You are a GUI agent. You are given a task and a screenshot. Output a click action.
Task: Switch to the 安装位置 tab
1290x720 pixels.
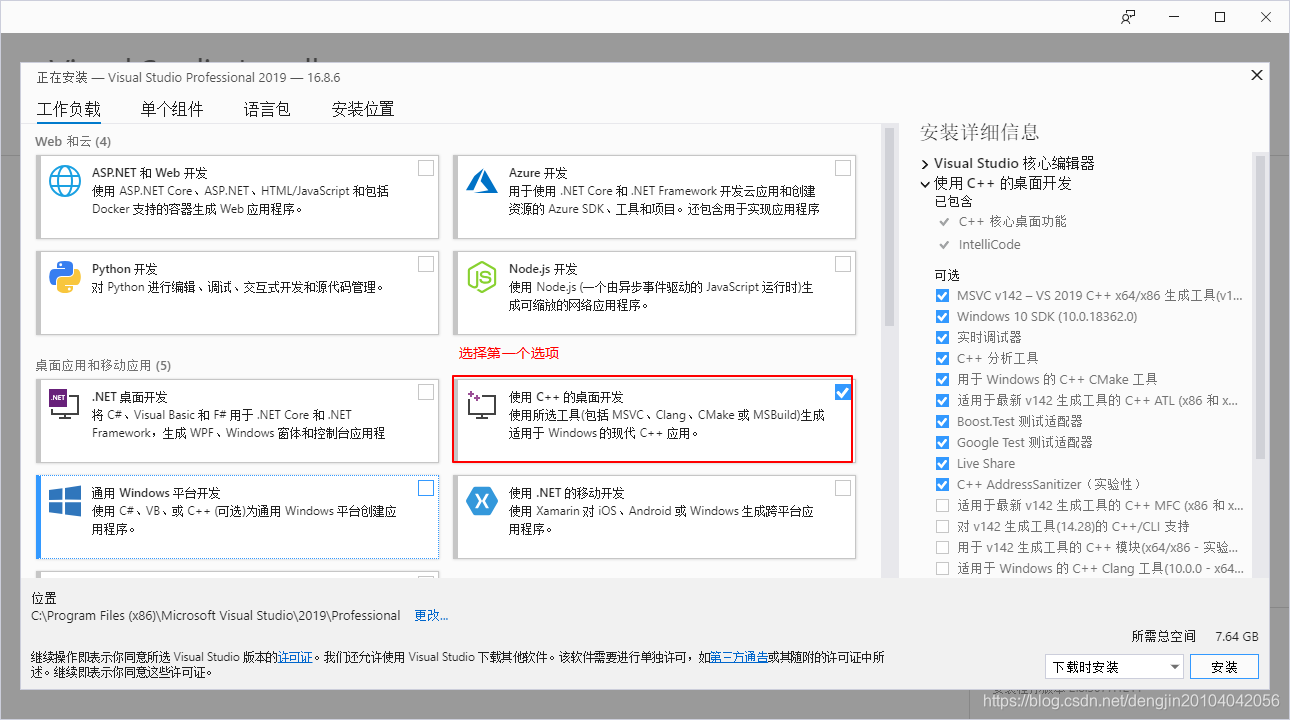[x=363, y=109]
